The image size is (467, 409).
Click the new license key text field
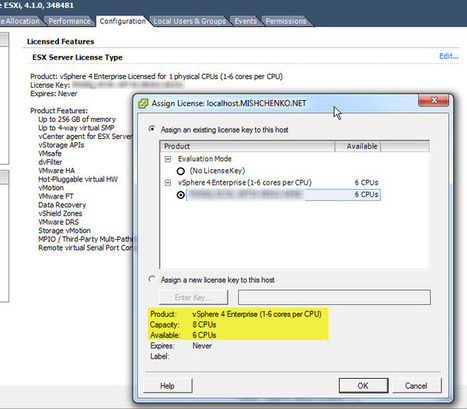[334, 297]
